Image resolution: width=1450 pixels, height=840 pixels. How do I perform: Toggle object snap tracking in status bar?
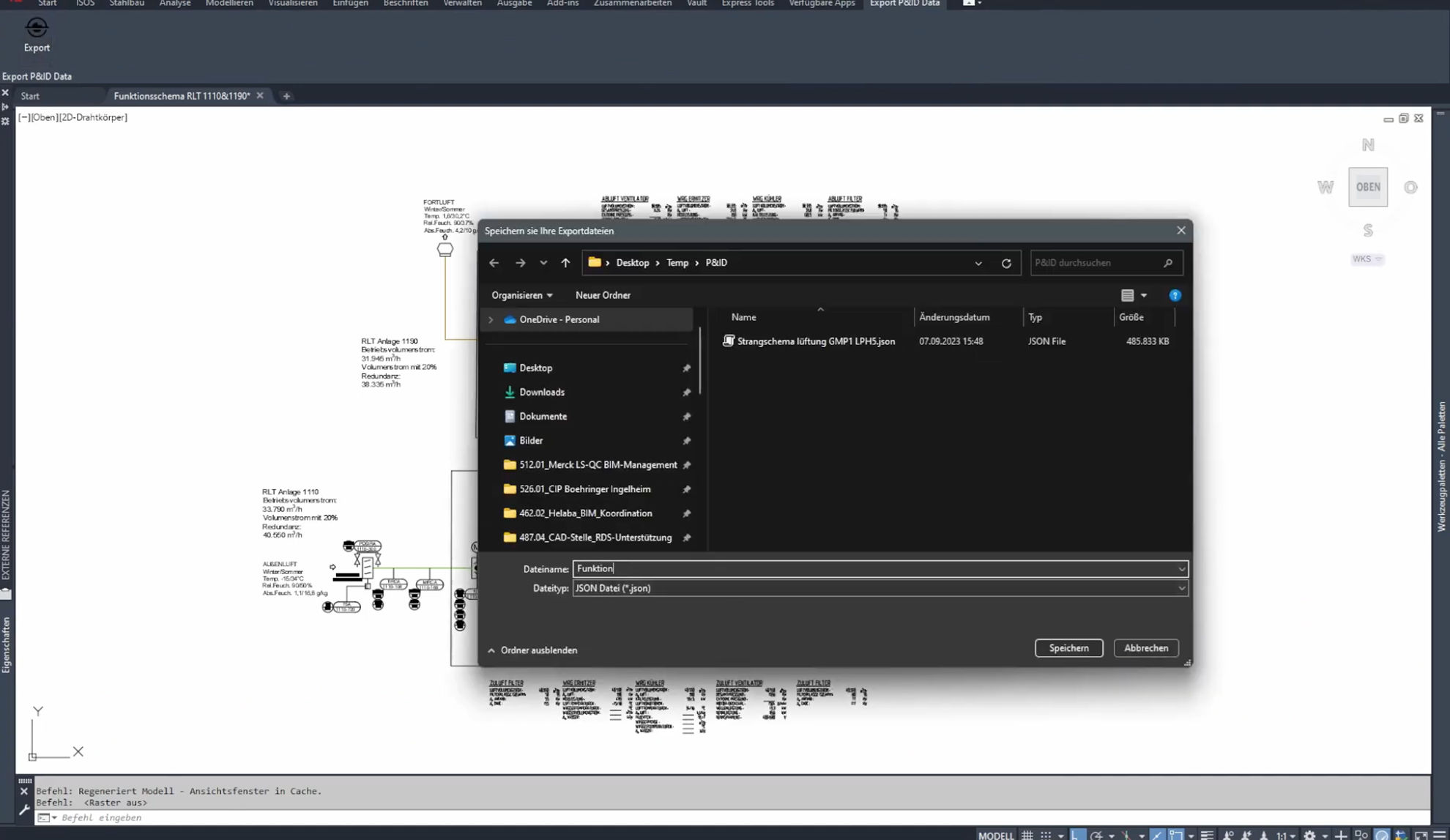click(x=1157, y=834)
